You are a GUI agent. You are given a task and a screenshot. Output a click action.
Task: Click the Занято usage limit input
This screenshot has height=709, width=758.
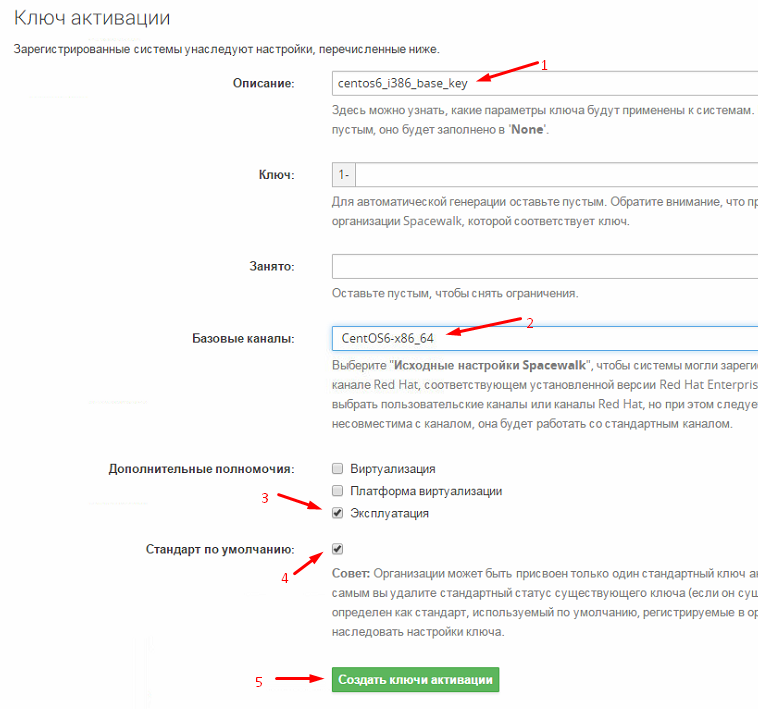544,267
